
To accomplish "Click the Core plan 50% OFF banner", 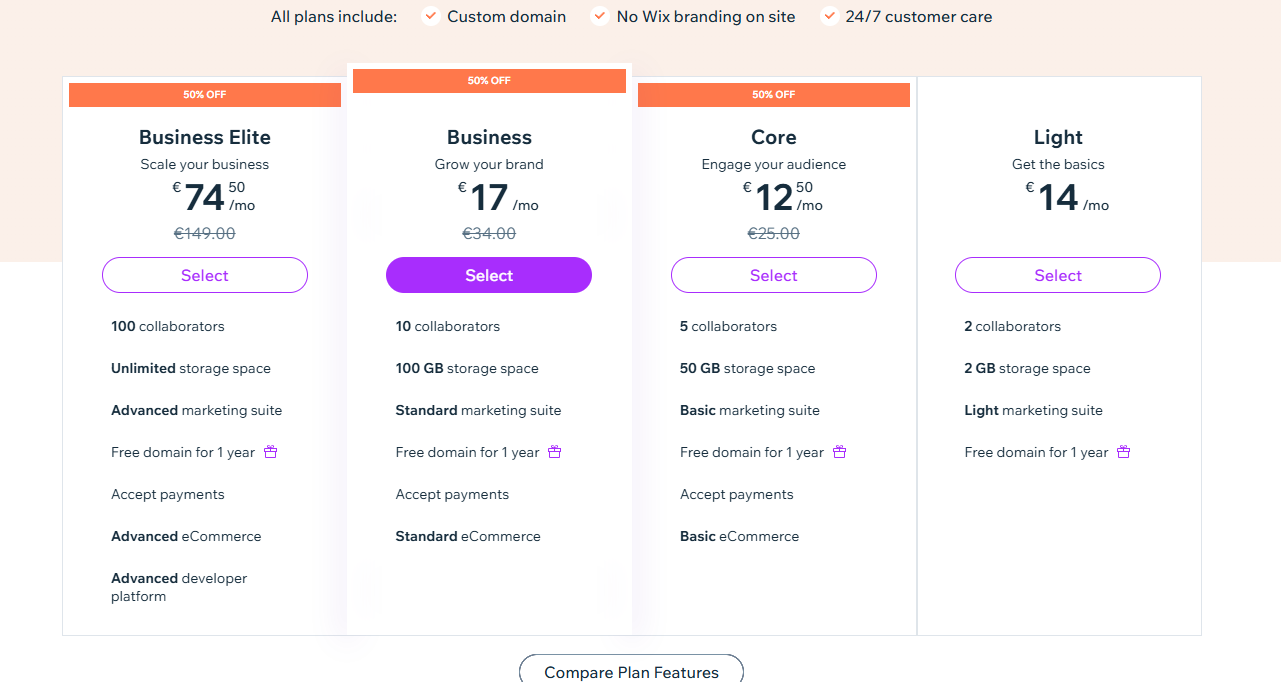I will (x=774, y=95).
